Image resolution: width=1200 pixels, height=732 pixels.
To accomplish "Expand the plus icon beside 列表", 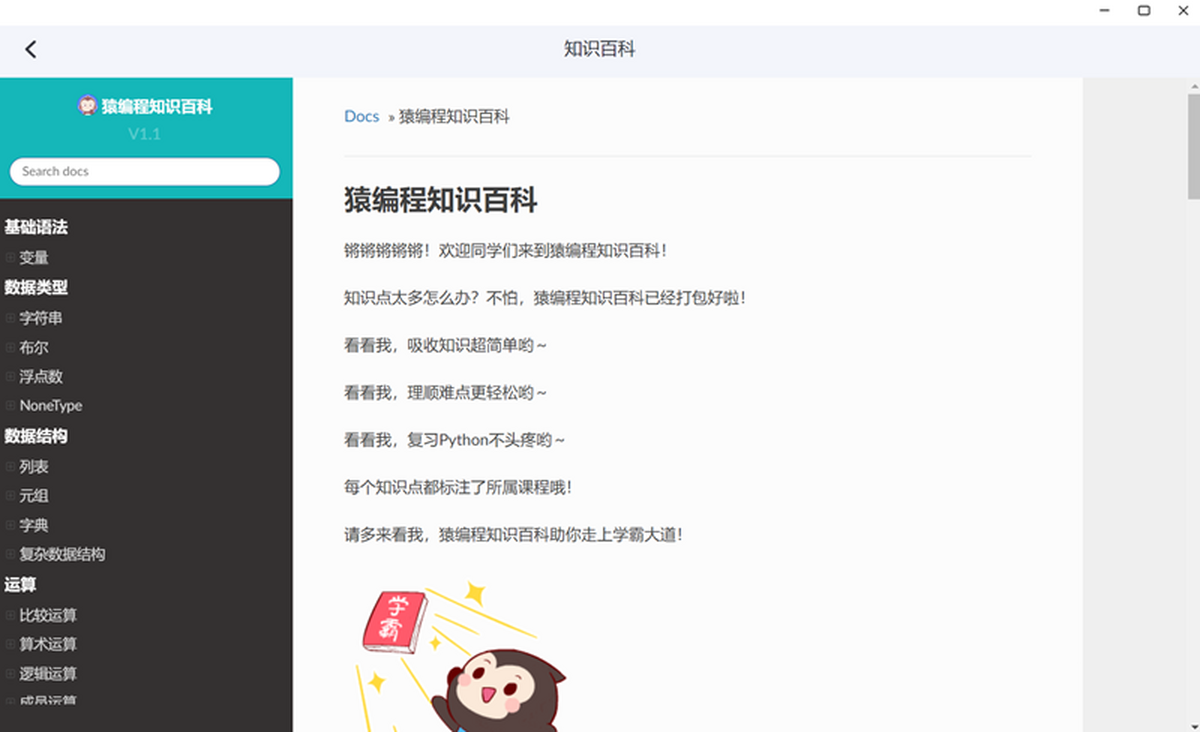I will (10, 467).
